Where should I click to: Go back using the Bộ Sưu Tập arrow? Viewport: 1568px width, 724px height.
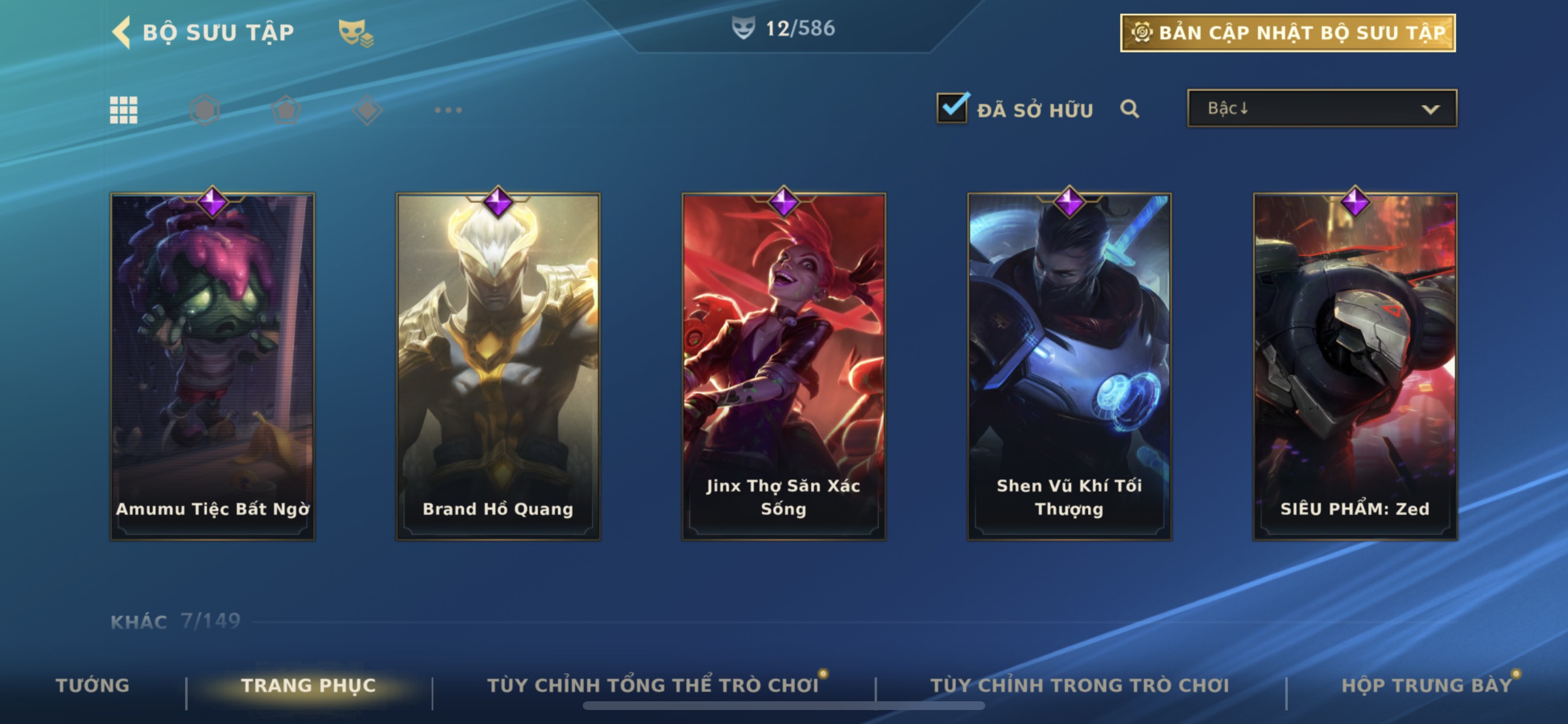[x=122, y=31]
